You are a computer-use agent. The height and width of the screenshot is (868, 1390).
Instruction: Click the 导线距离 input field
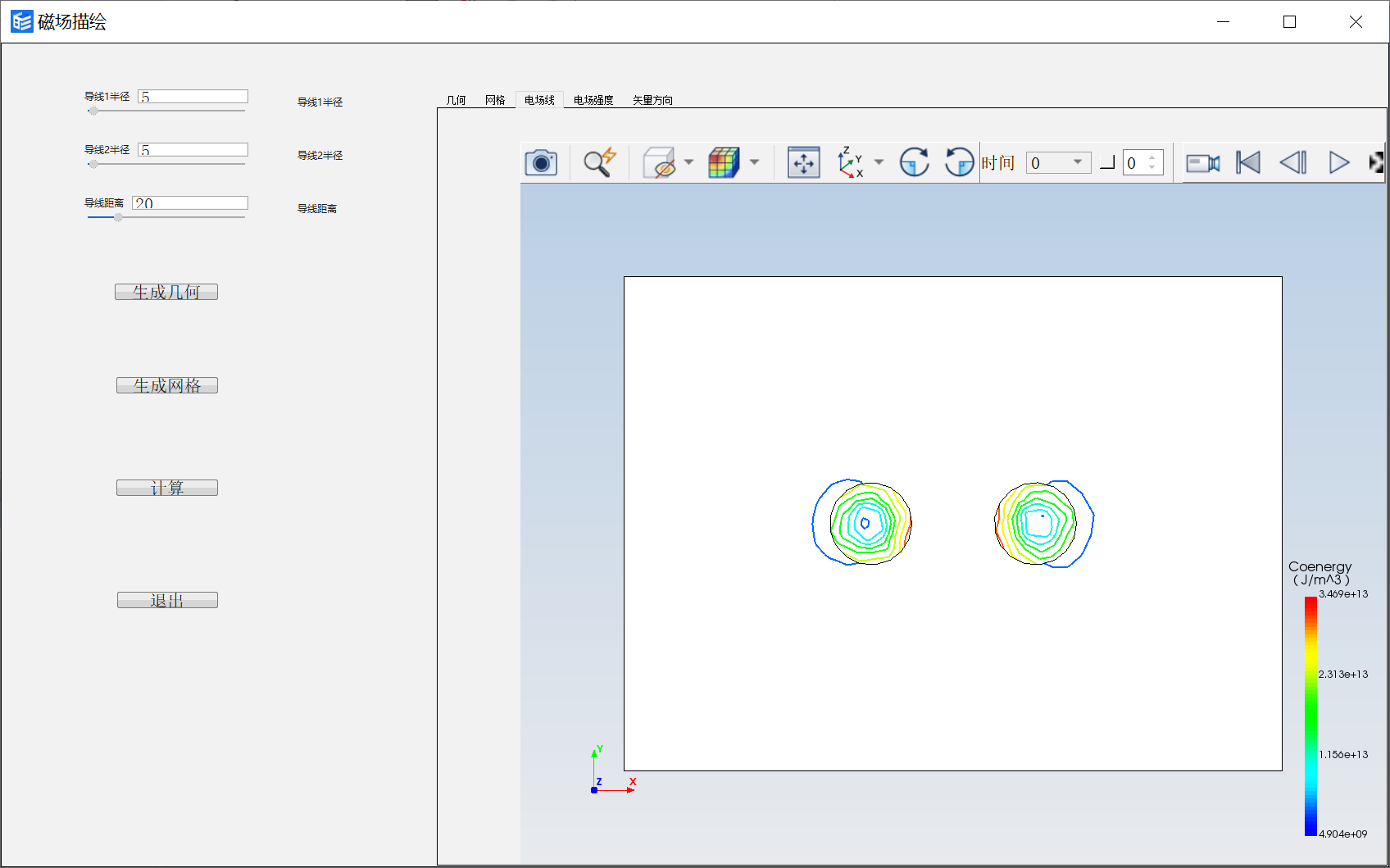click(x=190, y=203)
